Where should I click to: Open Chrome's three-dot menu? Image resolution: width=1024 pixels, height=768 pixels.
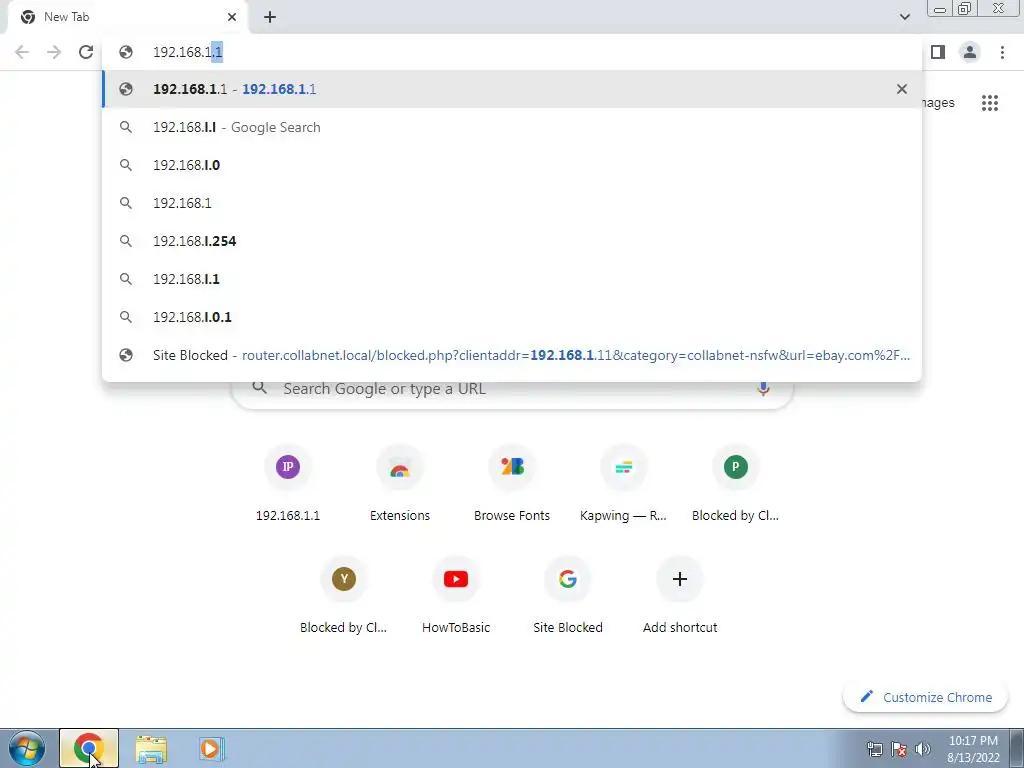tap(1002, 52)
